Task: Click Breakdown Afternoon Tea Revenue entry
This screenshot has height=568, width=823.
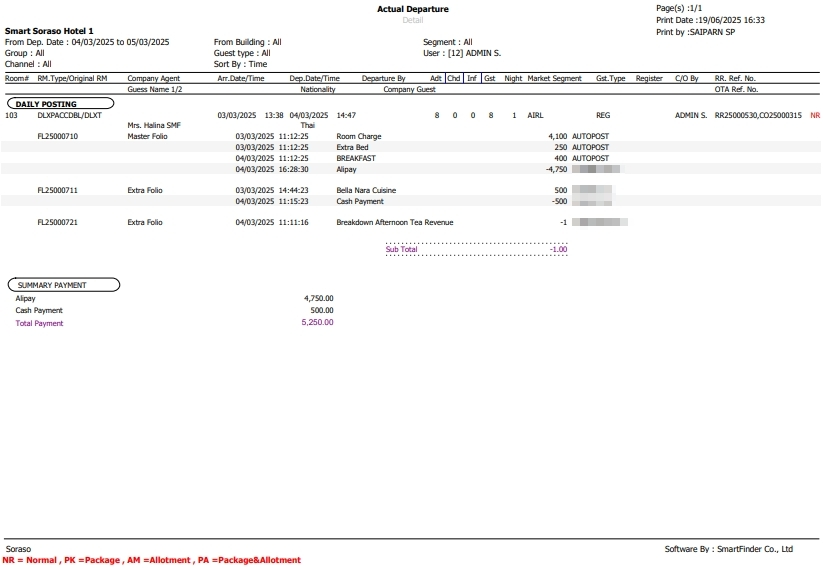Action: pos(394,222)
